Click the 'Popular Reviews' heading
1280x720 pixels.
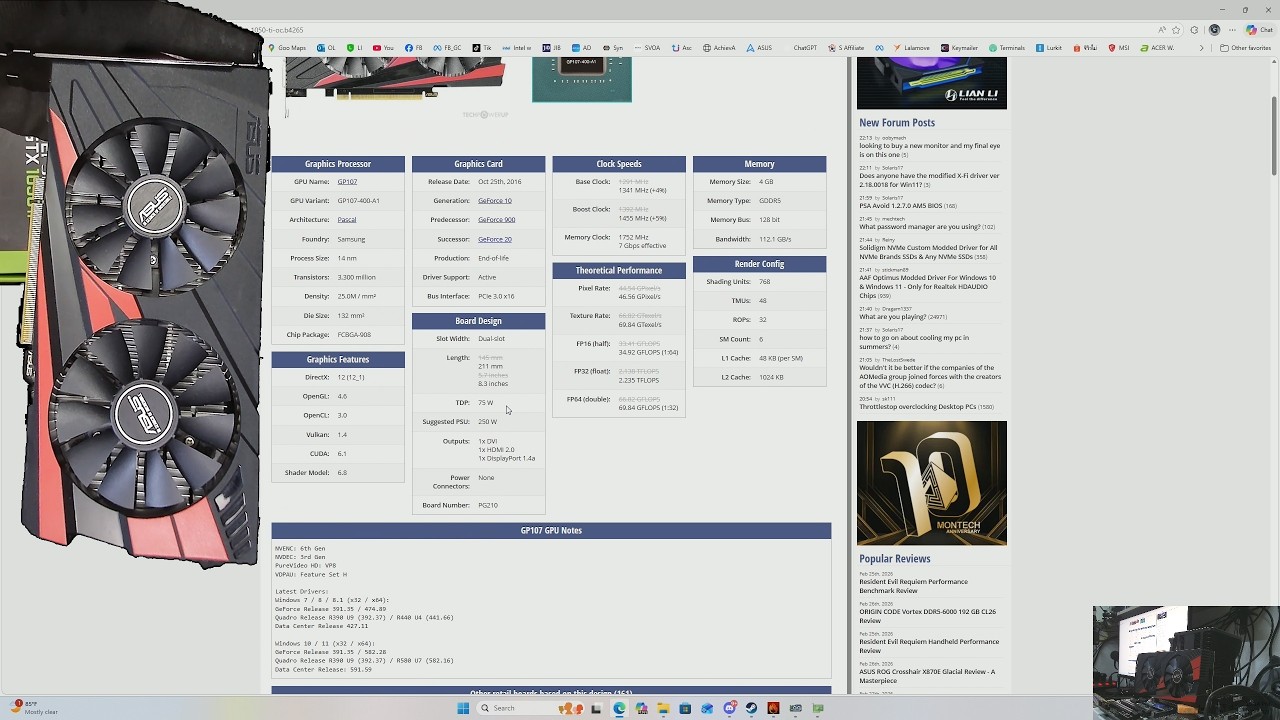894,559
